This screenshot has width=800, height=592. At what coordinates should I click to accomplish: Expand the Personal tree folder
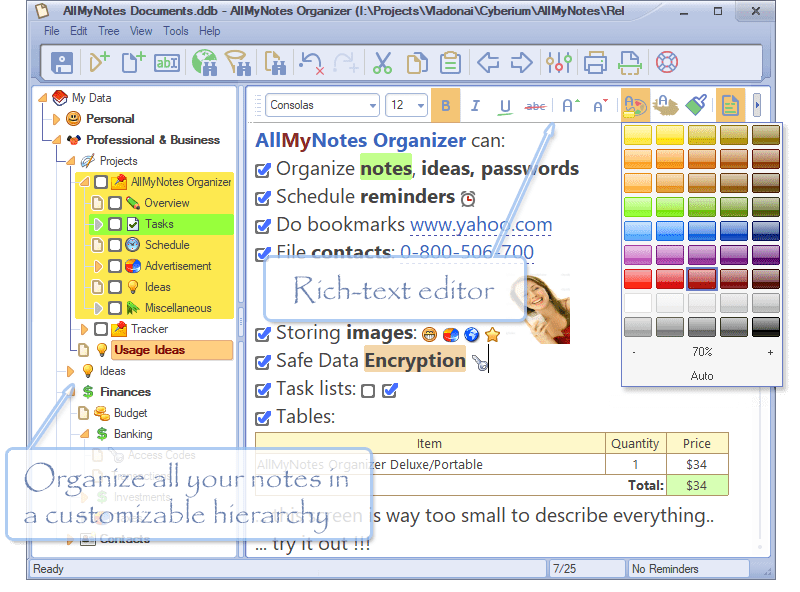tap(57, 119)
